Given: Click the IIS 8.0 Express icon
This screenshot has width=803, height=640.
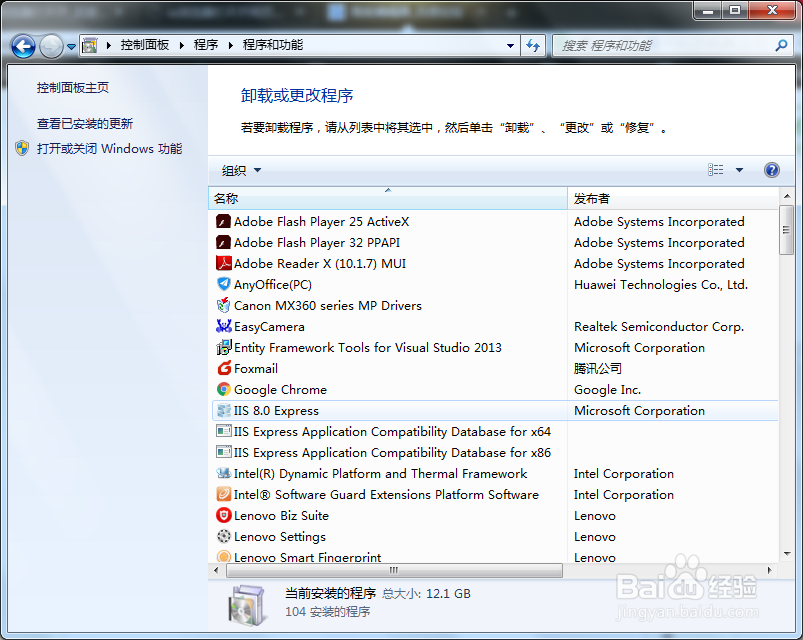Looking at the screenshot, I should click(x=223, y=411).
